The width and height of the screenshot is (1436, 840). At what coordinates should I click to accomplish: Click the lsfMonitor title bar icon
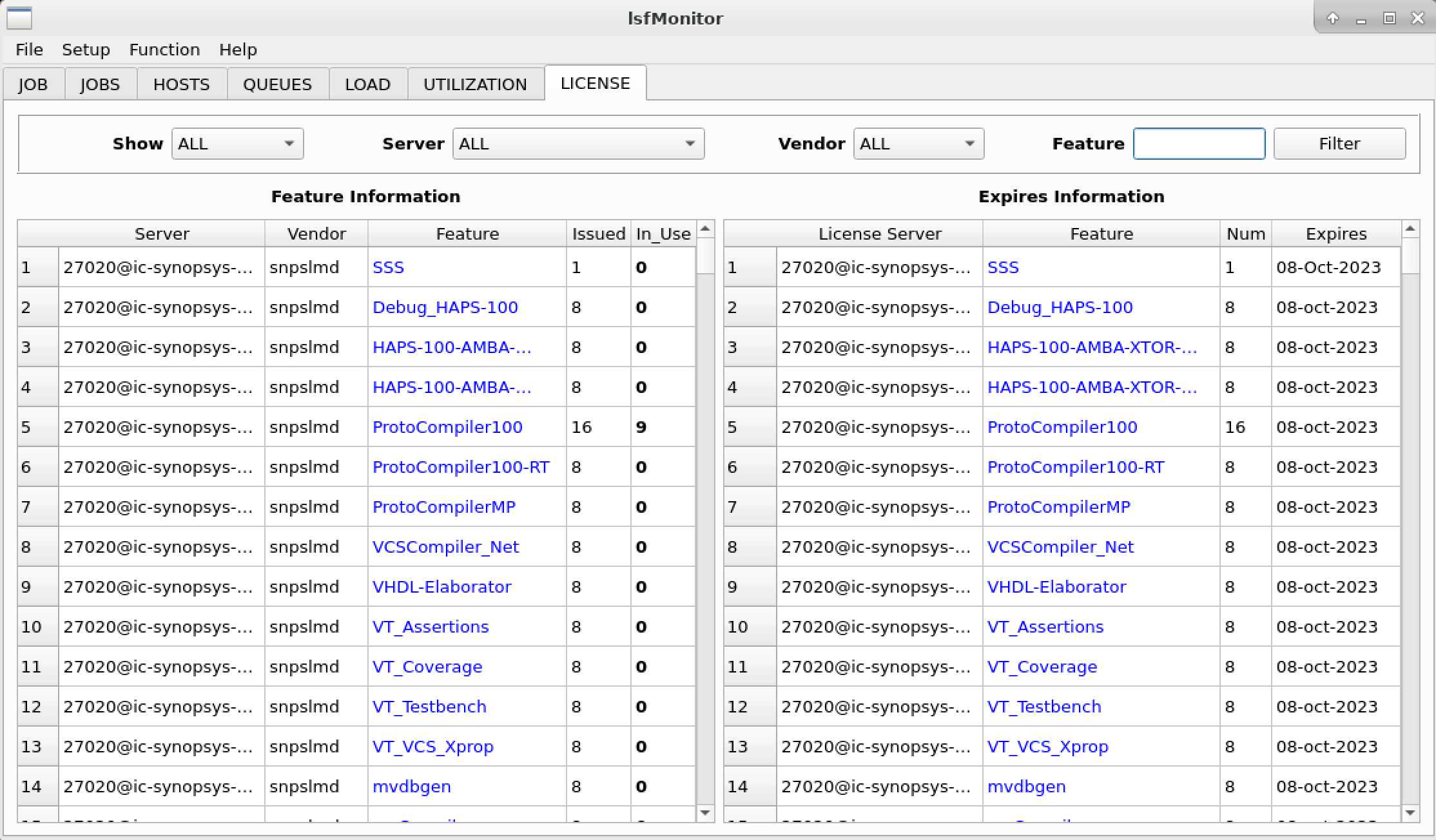pyautogui.click(x=19, y=19)
